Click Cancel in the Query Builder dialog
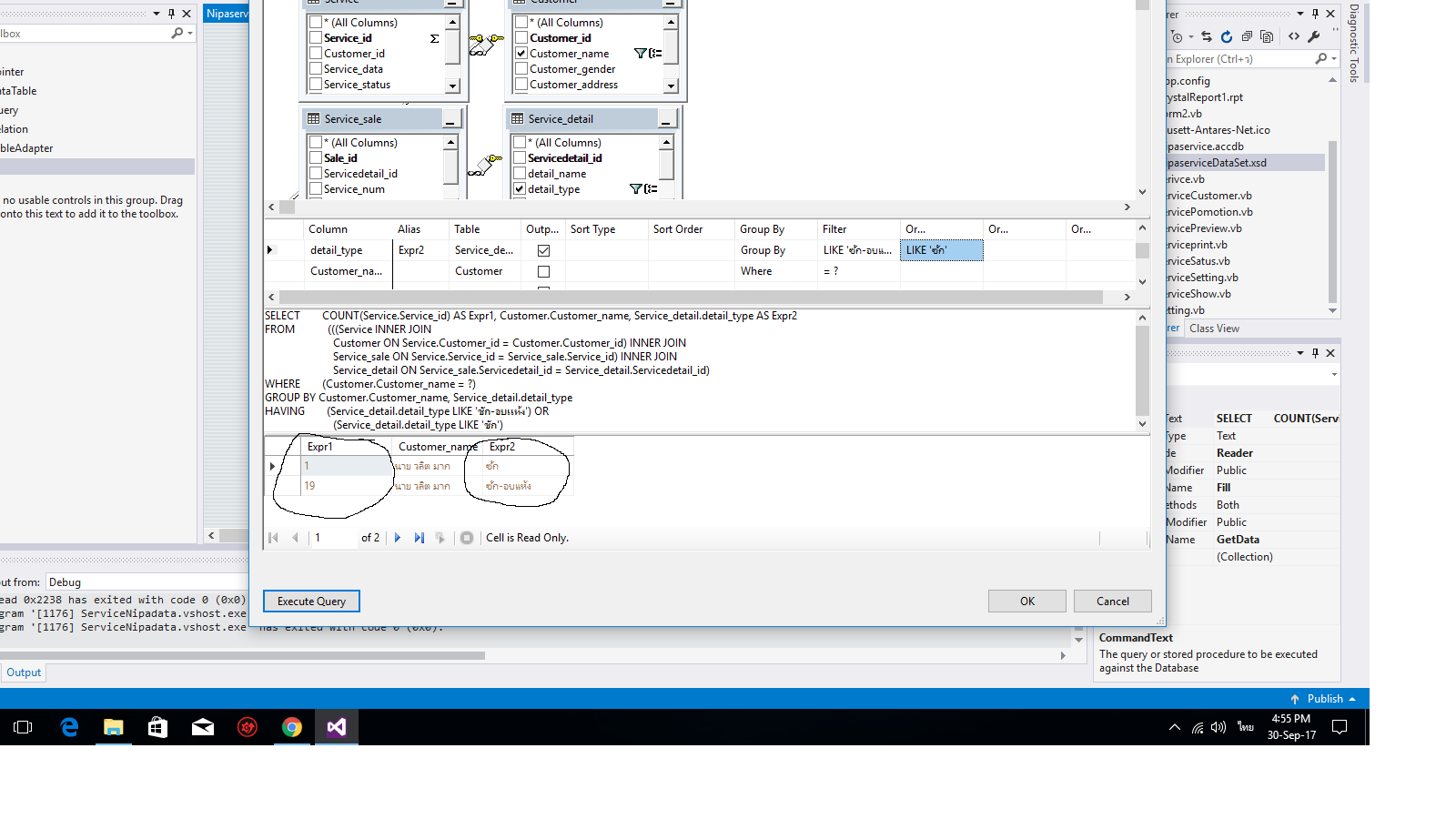This screenshot has height=819, width=1456. click(1113, 602)
